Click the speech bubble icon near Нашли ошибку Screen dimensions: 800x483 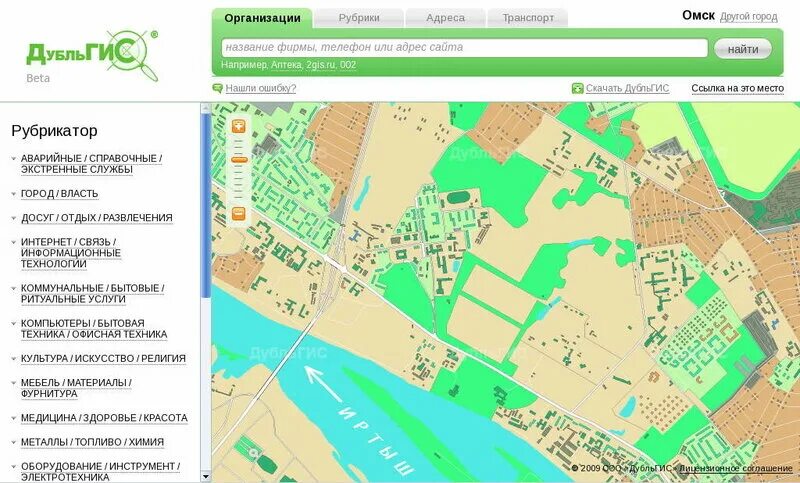pos(217,88)
